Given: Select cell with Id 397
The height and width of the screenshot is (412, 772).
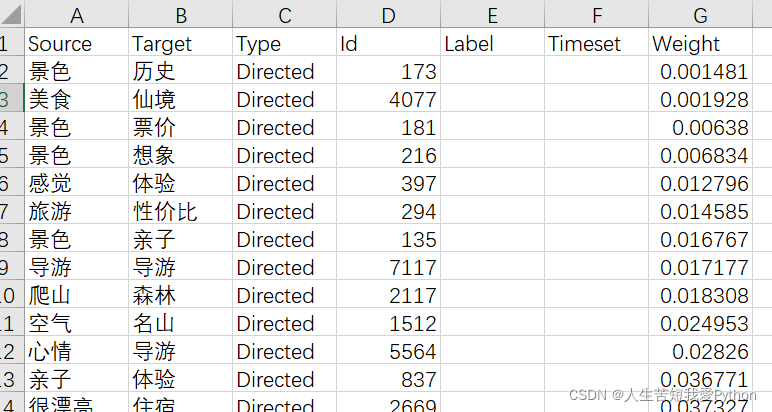Looking at the screenshot, I should click(x=388, y=182).
